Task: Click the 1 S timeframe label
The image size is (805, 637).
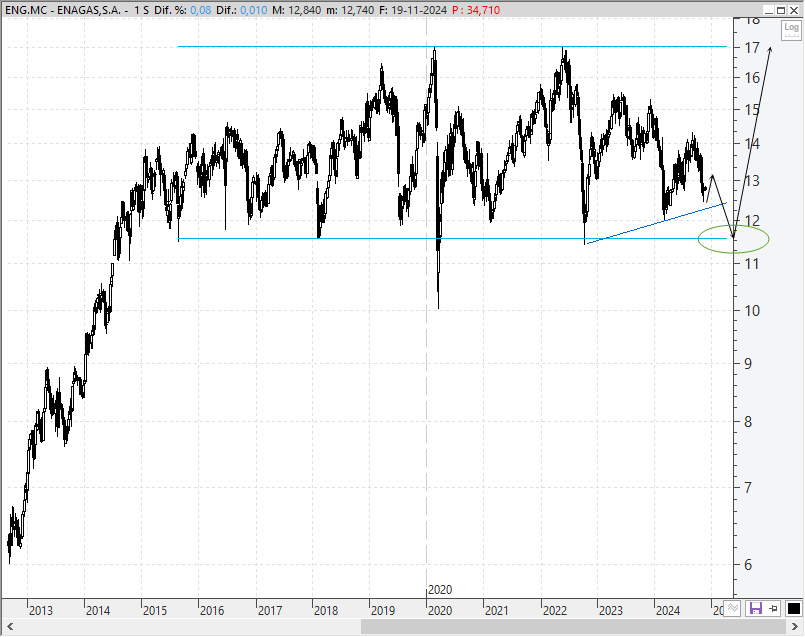Action: click(142, 10)
